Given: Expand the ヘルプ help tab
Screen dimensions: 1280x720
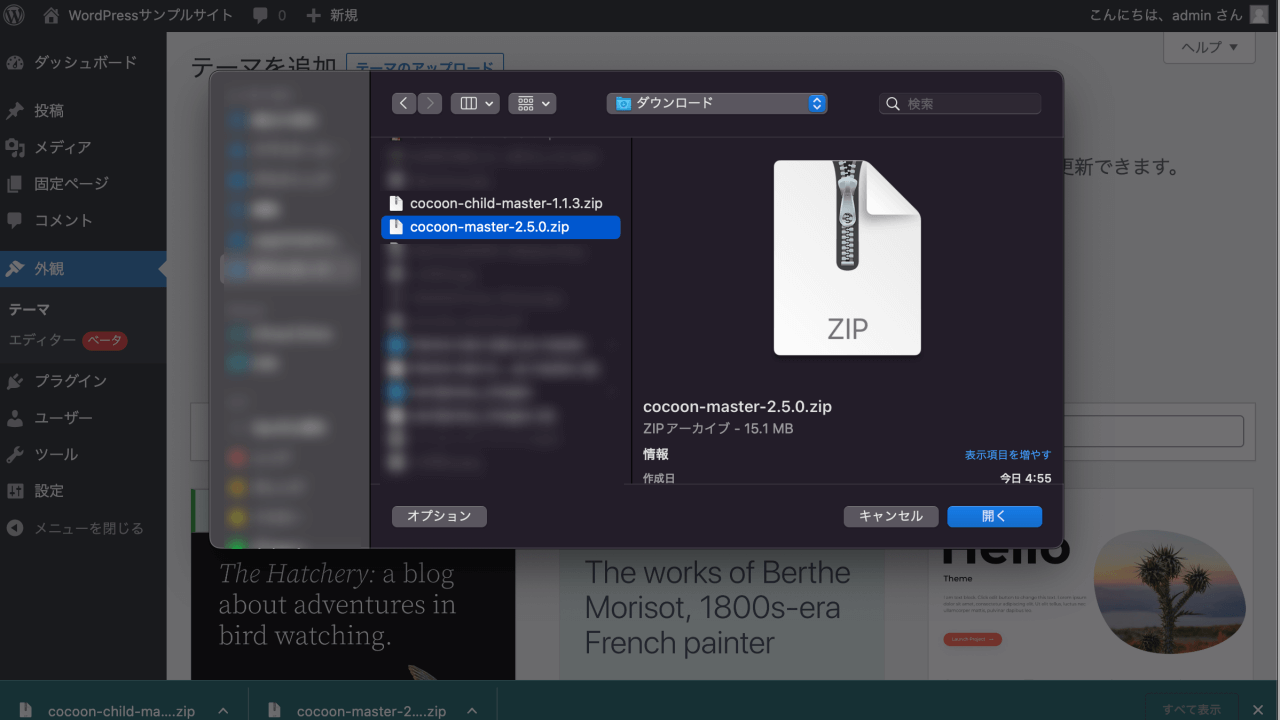Looking at the screenshot, I should coord(1209,47).
